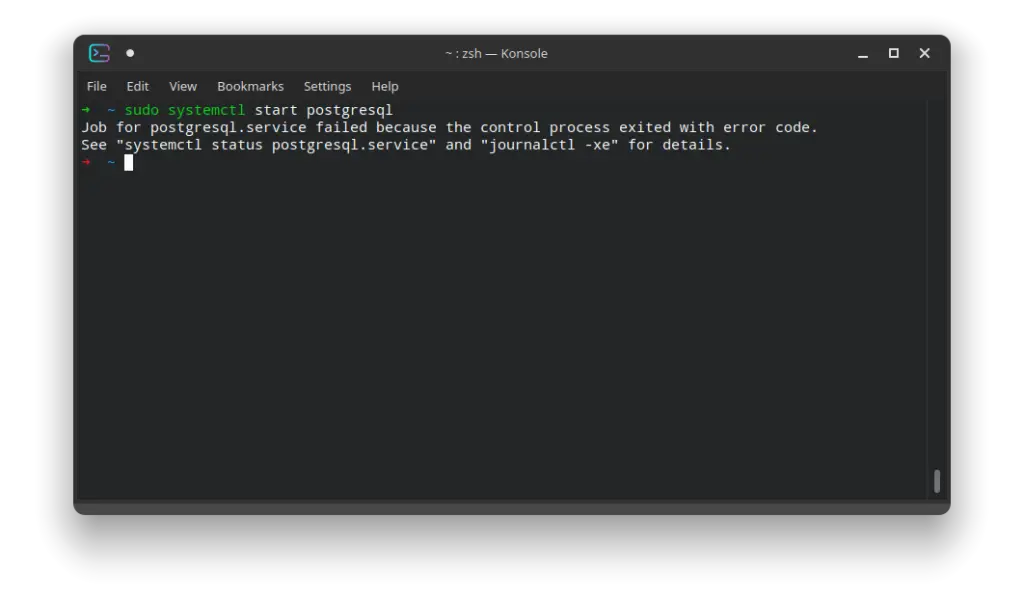Select the green arrow prompt symbol
The height and width of the screenshot is (598, 1024).
[x=85, y=110]
